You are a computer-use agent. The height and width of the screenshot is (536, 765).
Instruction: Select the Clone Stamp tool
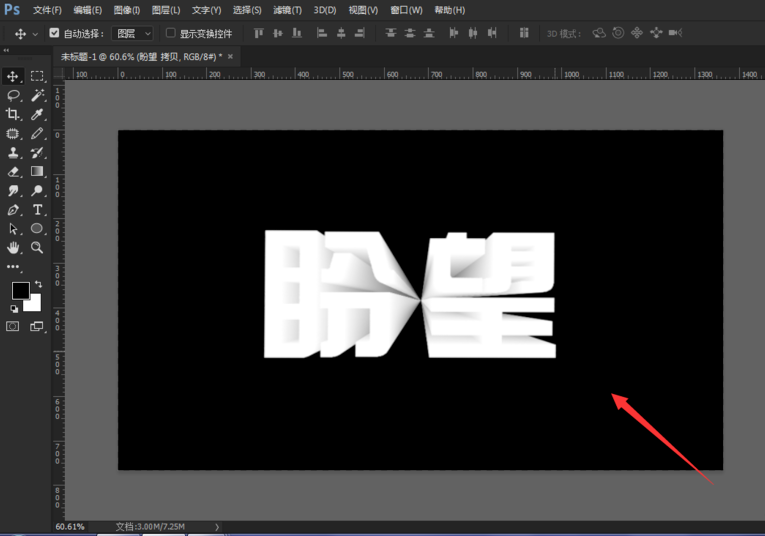tap(14, 153)
